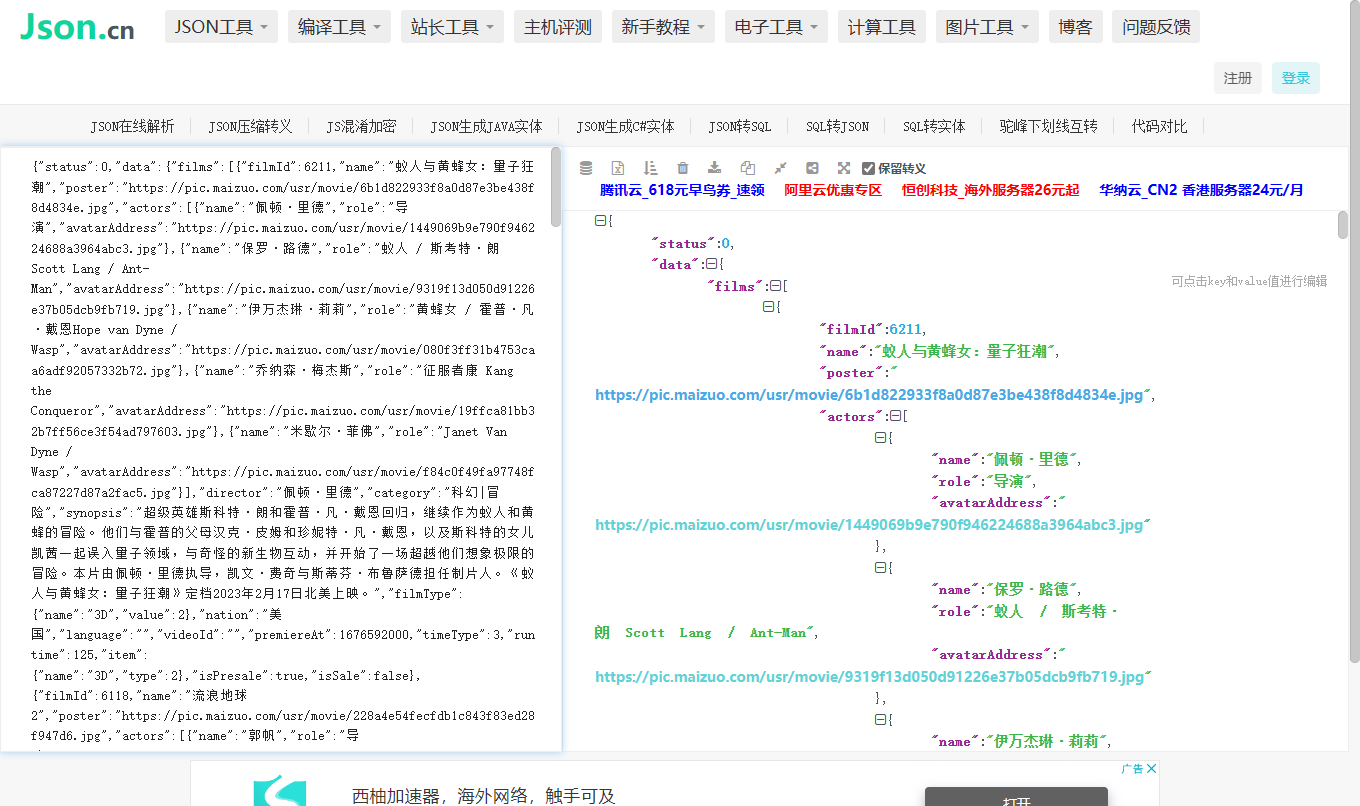
Task: Open the 博客 navigation item
Action: click(1075, 27)
